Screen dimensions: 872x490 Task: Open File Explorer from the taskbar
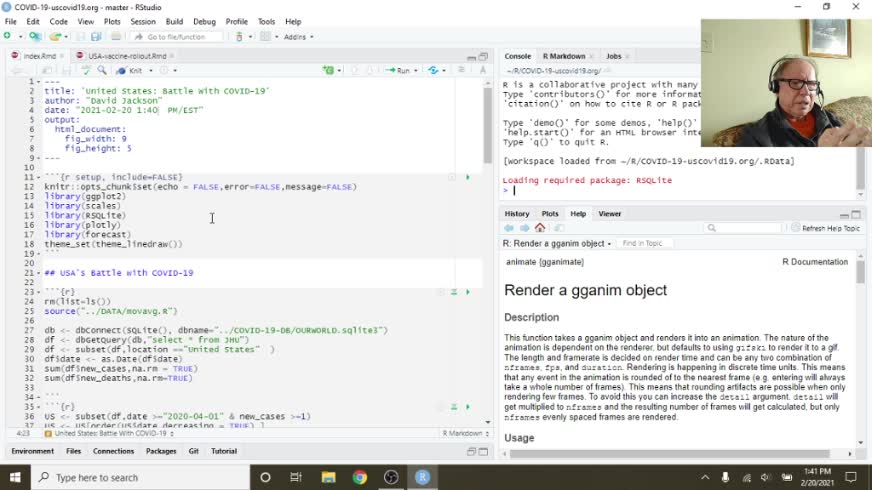coord(328,477)
